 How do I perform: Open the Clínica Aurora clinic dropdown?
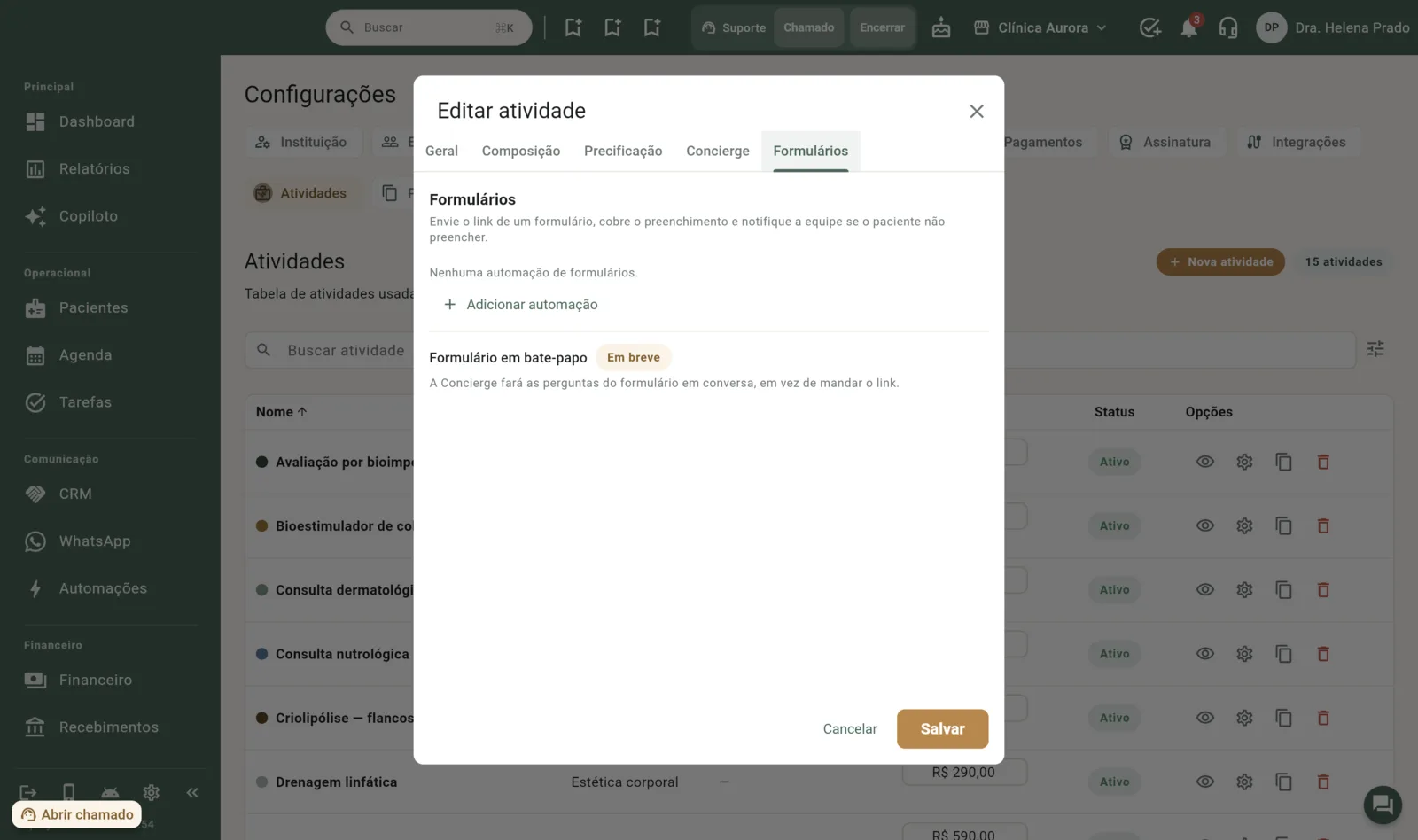coord(1040,28)
